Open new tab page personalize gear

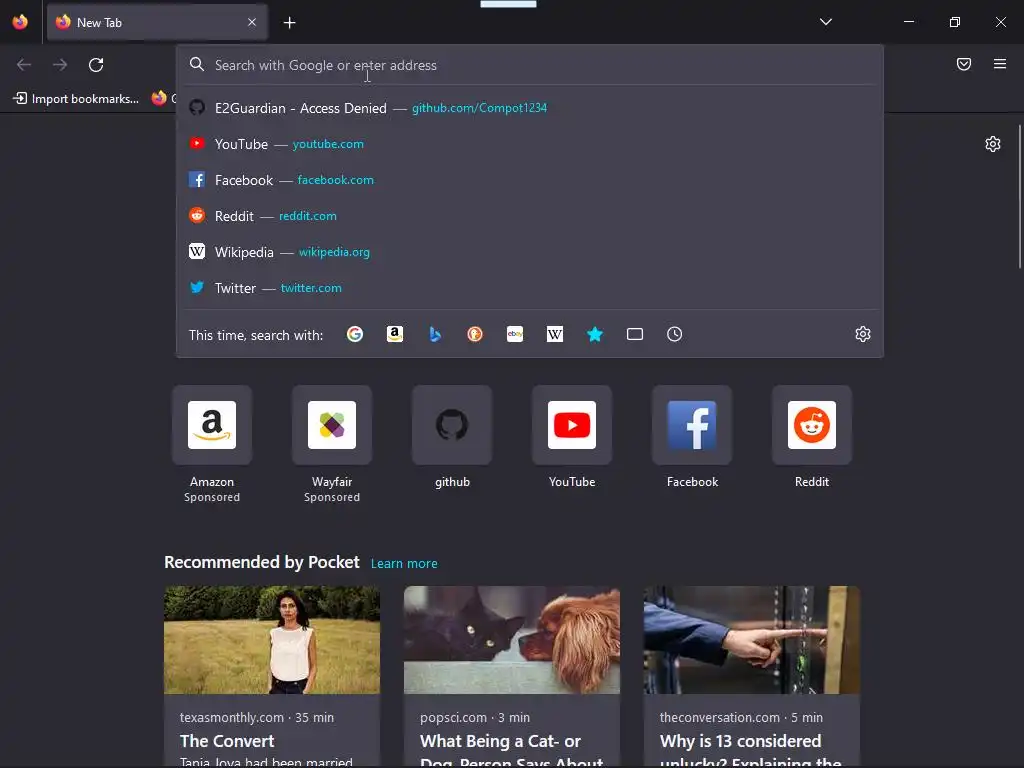(x=993, y=144)
